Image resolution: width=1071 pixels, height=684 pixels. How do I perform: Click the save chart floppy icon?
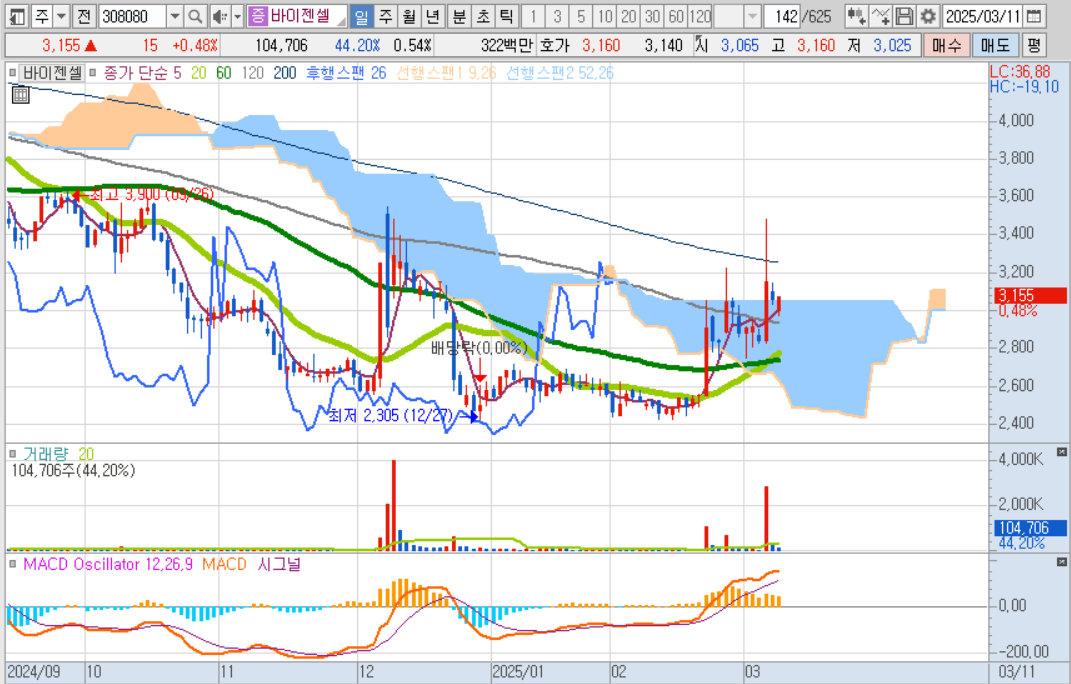[x=904, y=16]
